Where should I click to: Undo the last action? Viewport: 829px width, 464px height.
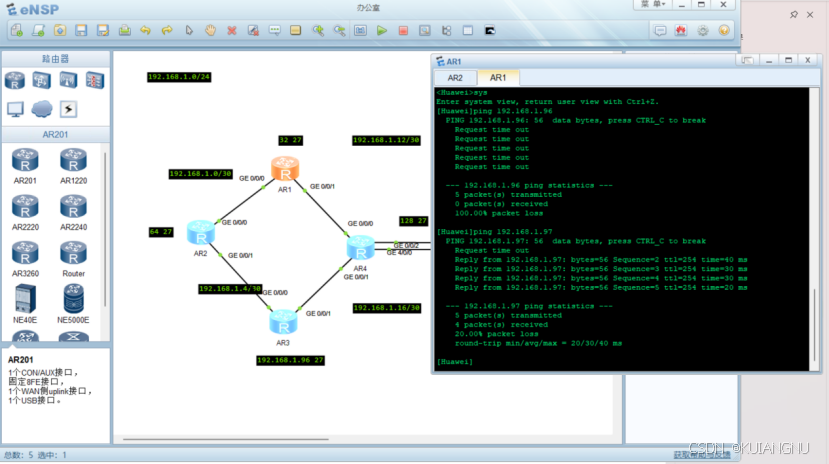coord(145,31)
